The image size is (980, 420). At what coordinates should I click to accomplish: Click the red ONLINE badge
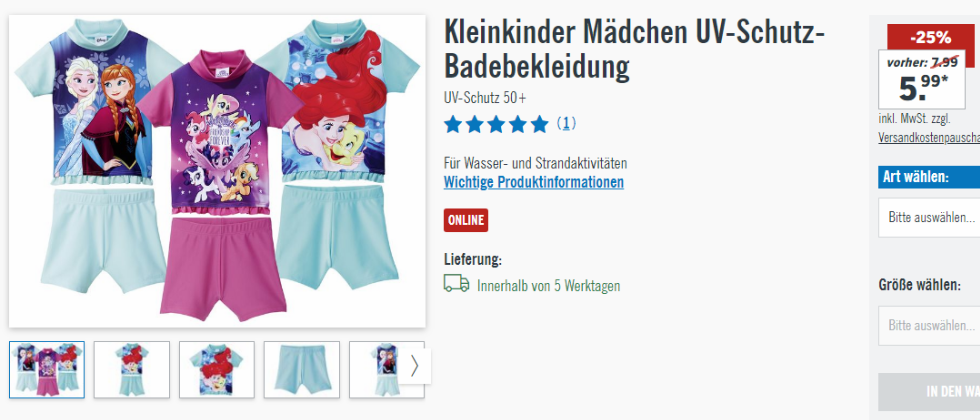466,220
